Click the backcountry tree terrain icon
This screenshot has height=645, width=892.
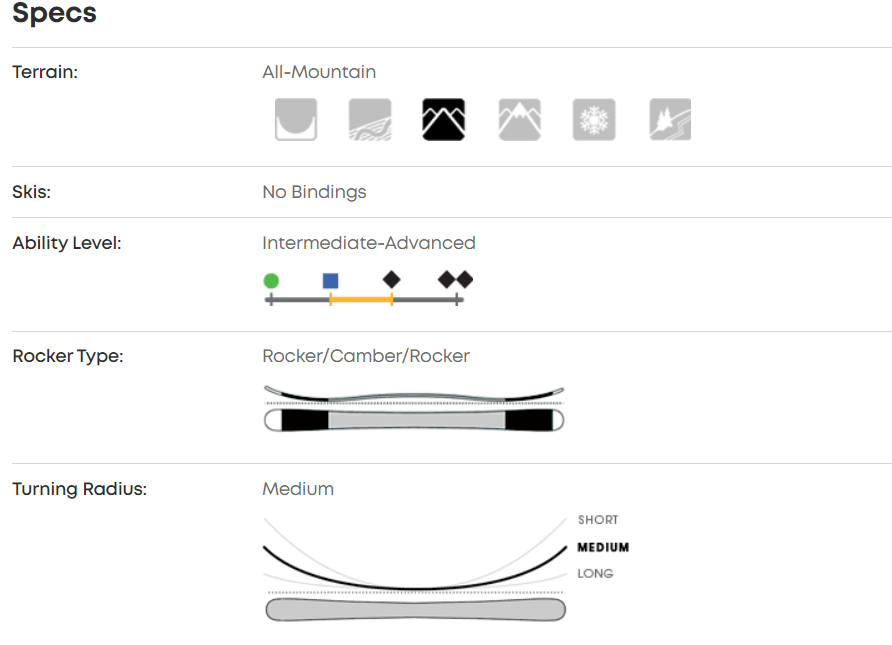click(x=670, y=120)
